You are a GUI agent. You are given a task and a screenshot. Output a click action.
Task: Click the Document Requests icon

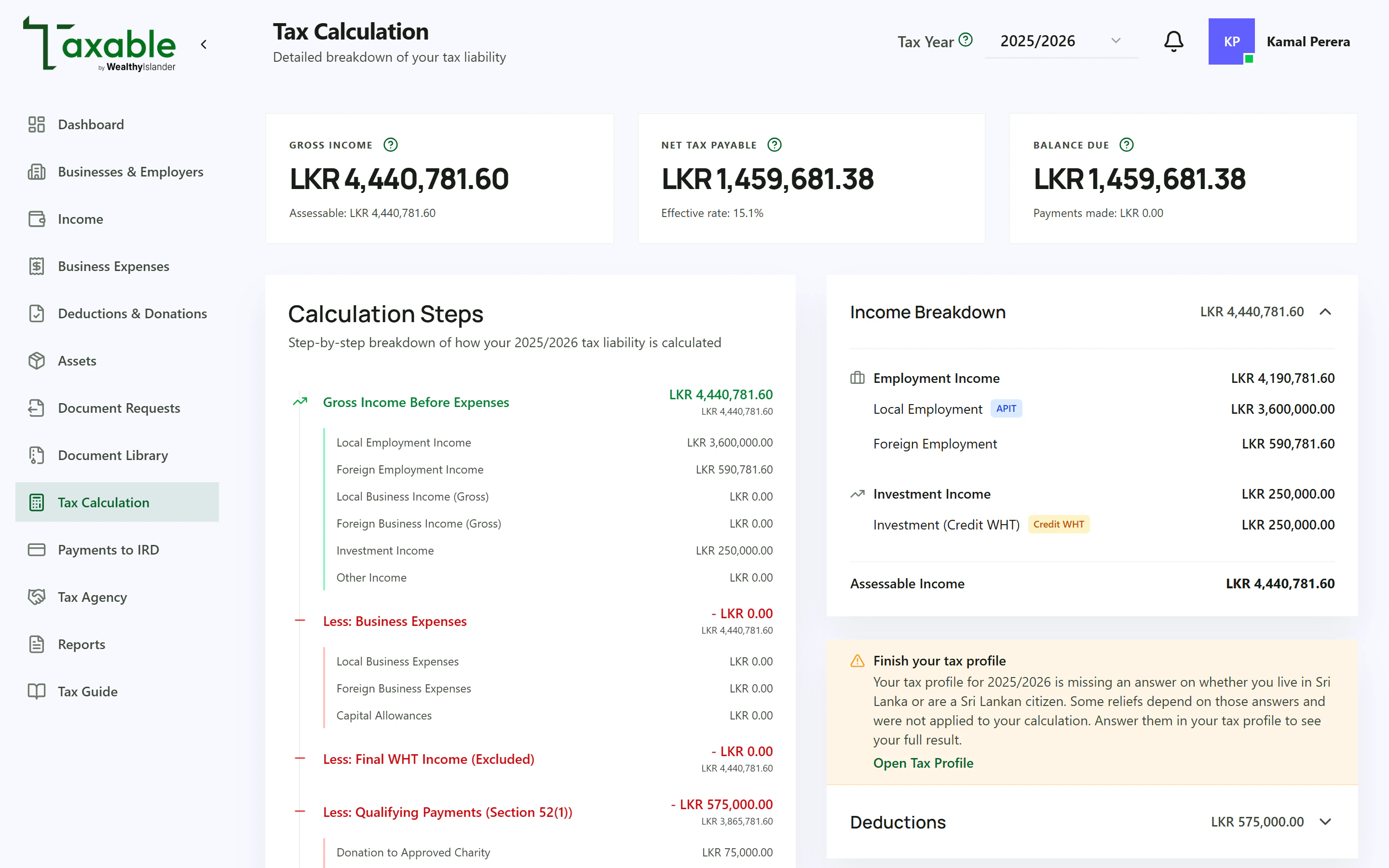point(37,408)
